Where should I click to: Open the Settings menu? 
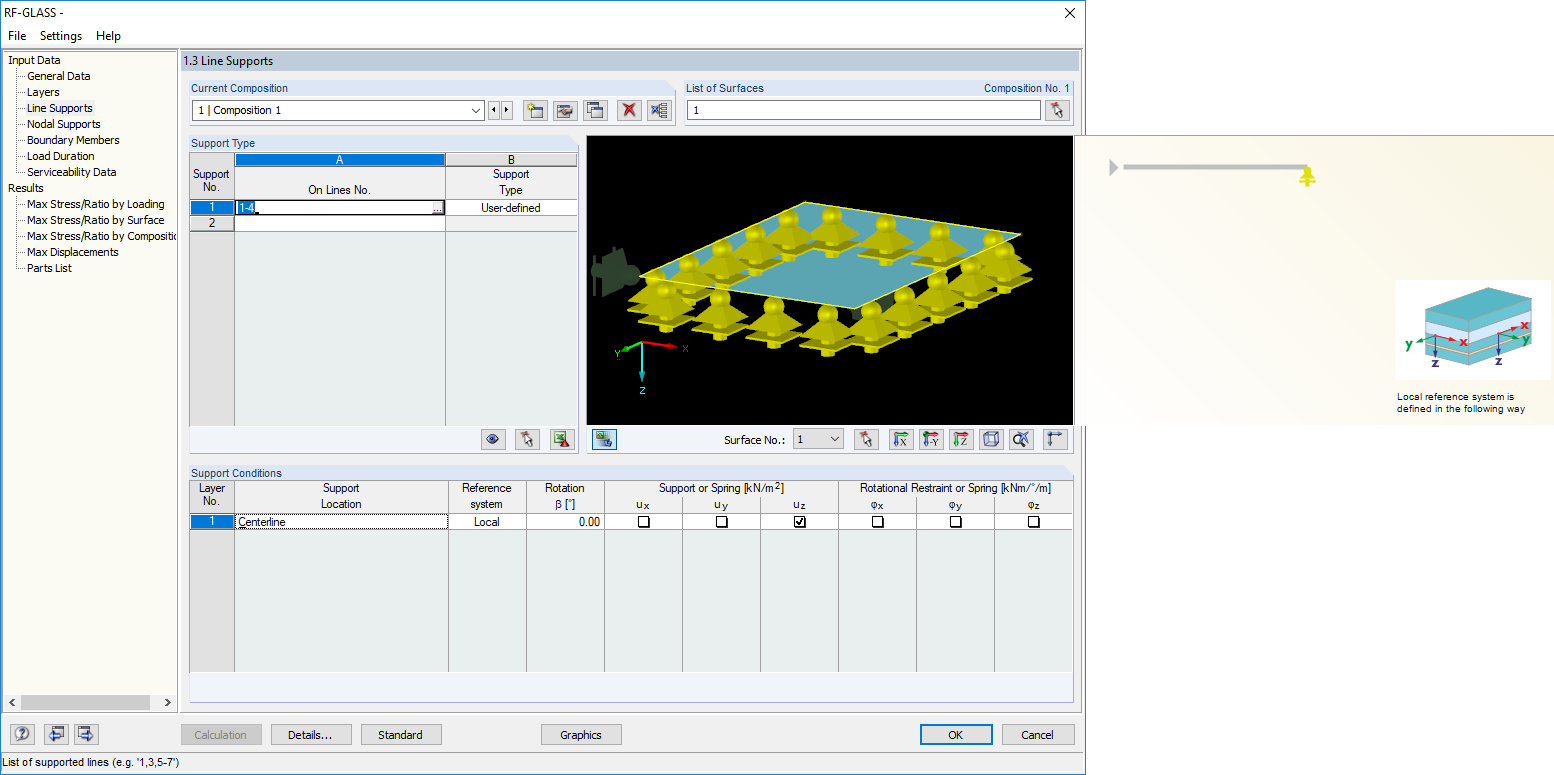[61, 36]
